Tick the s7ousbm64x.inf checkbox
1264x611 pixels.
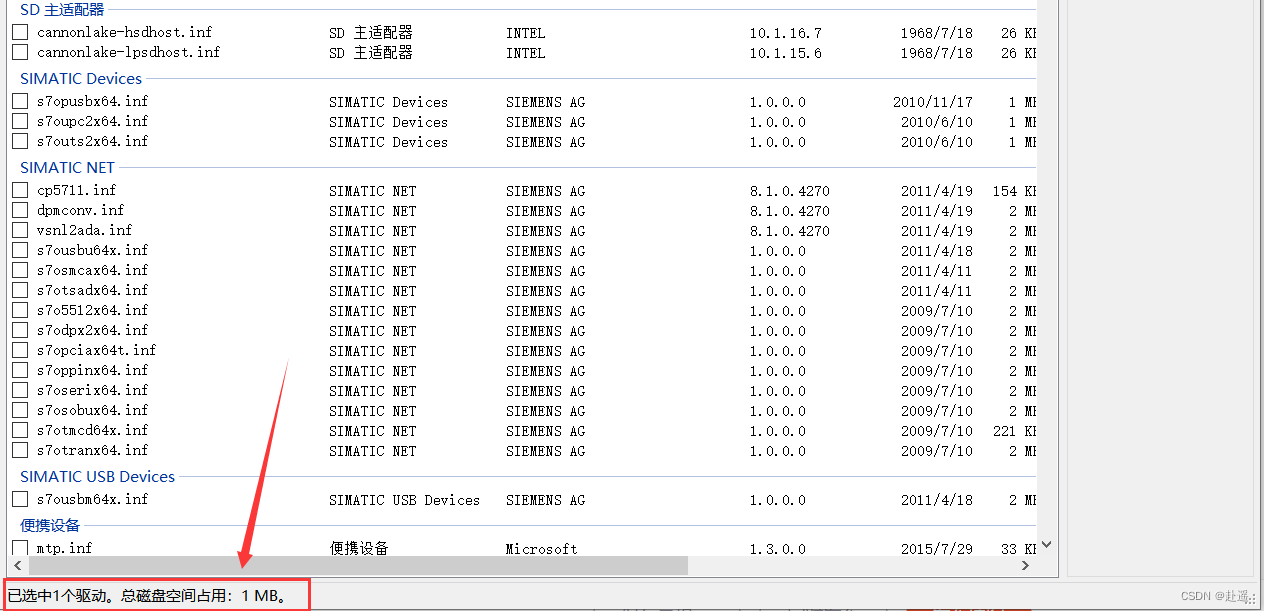click(20, 499)
